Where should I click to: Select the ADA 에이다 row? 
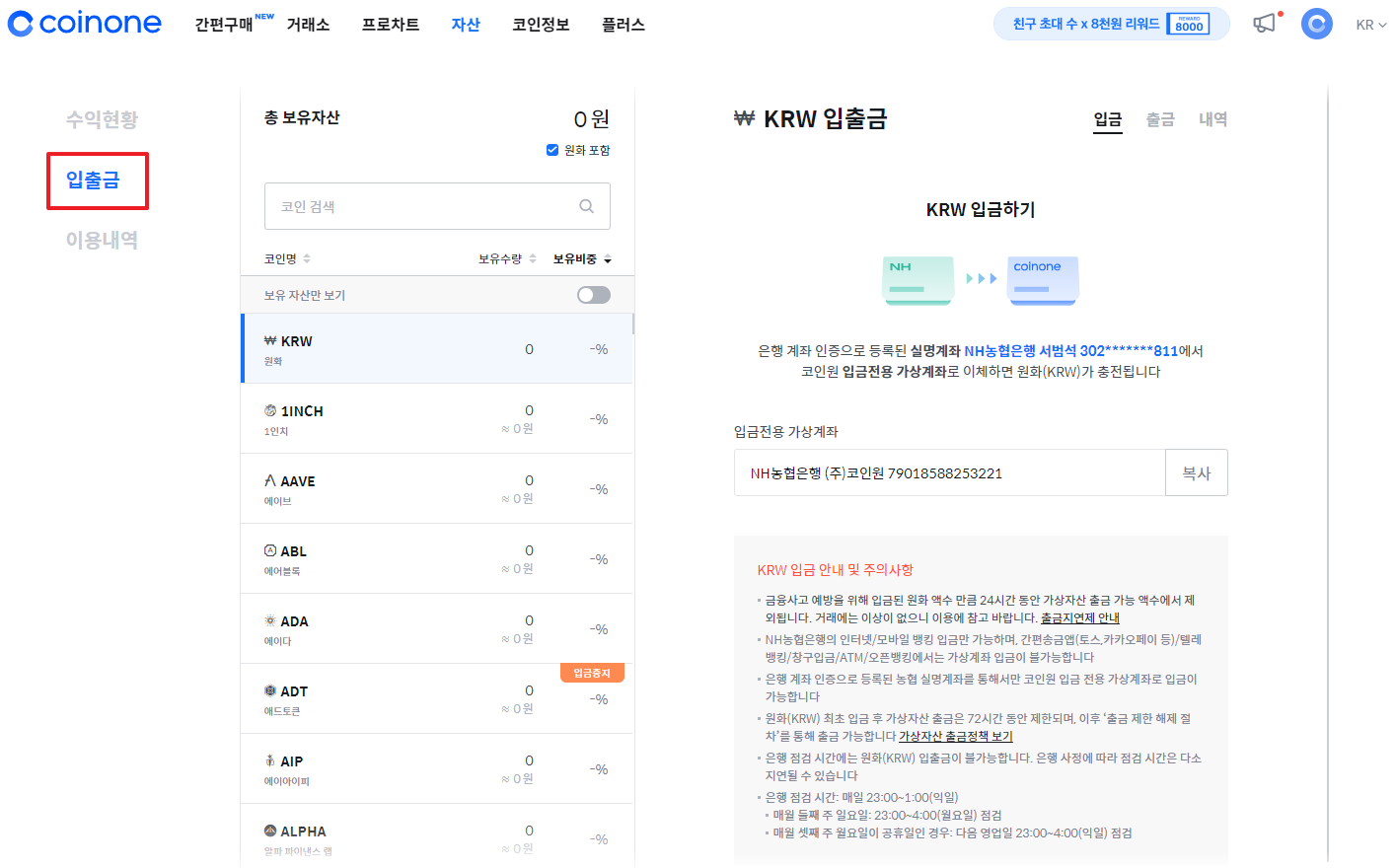(437, 628)
